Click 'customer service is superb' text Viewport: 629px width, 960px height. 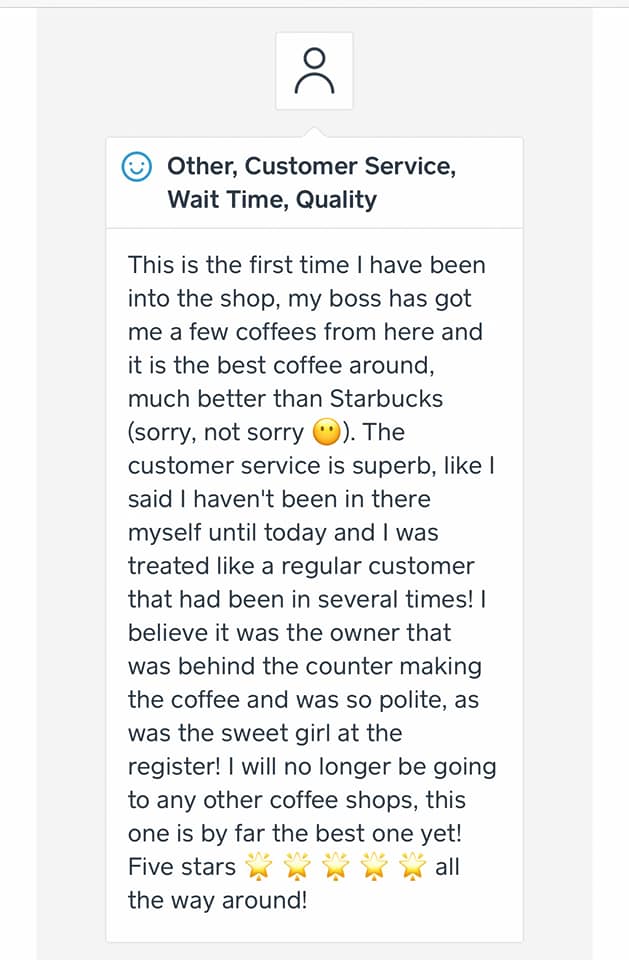click(x=274, y=467)
